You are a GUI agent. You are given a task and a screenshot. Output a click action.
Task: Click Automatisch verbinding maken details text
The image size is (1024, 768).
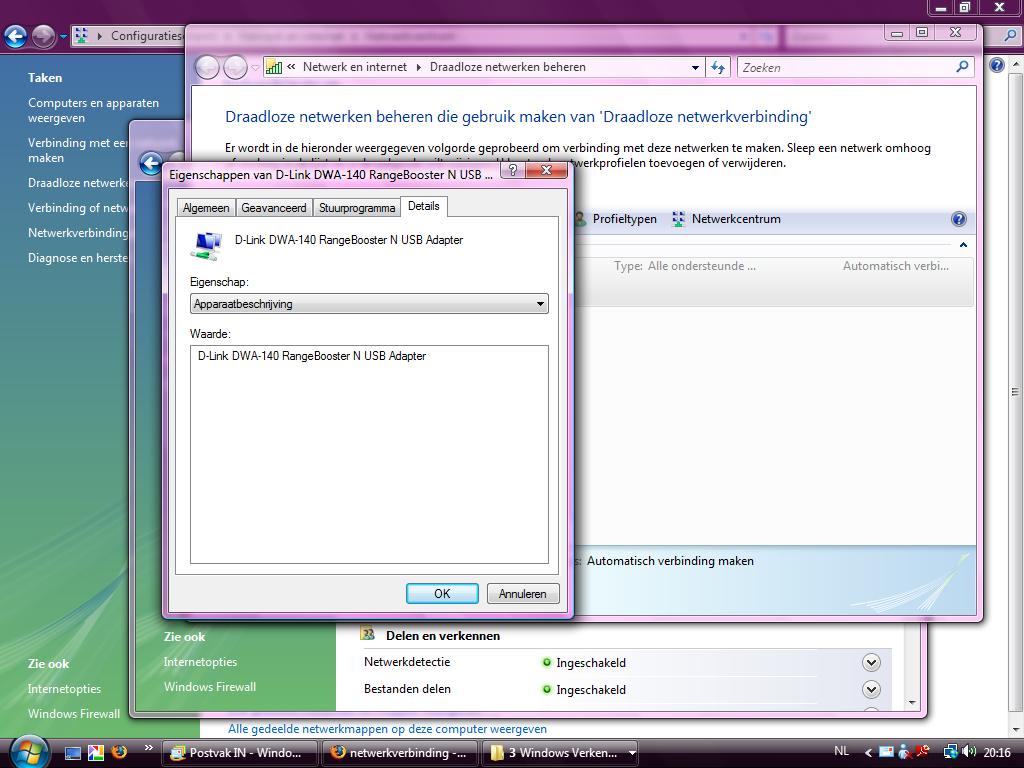pos(670,561)
